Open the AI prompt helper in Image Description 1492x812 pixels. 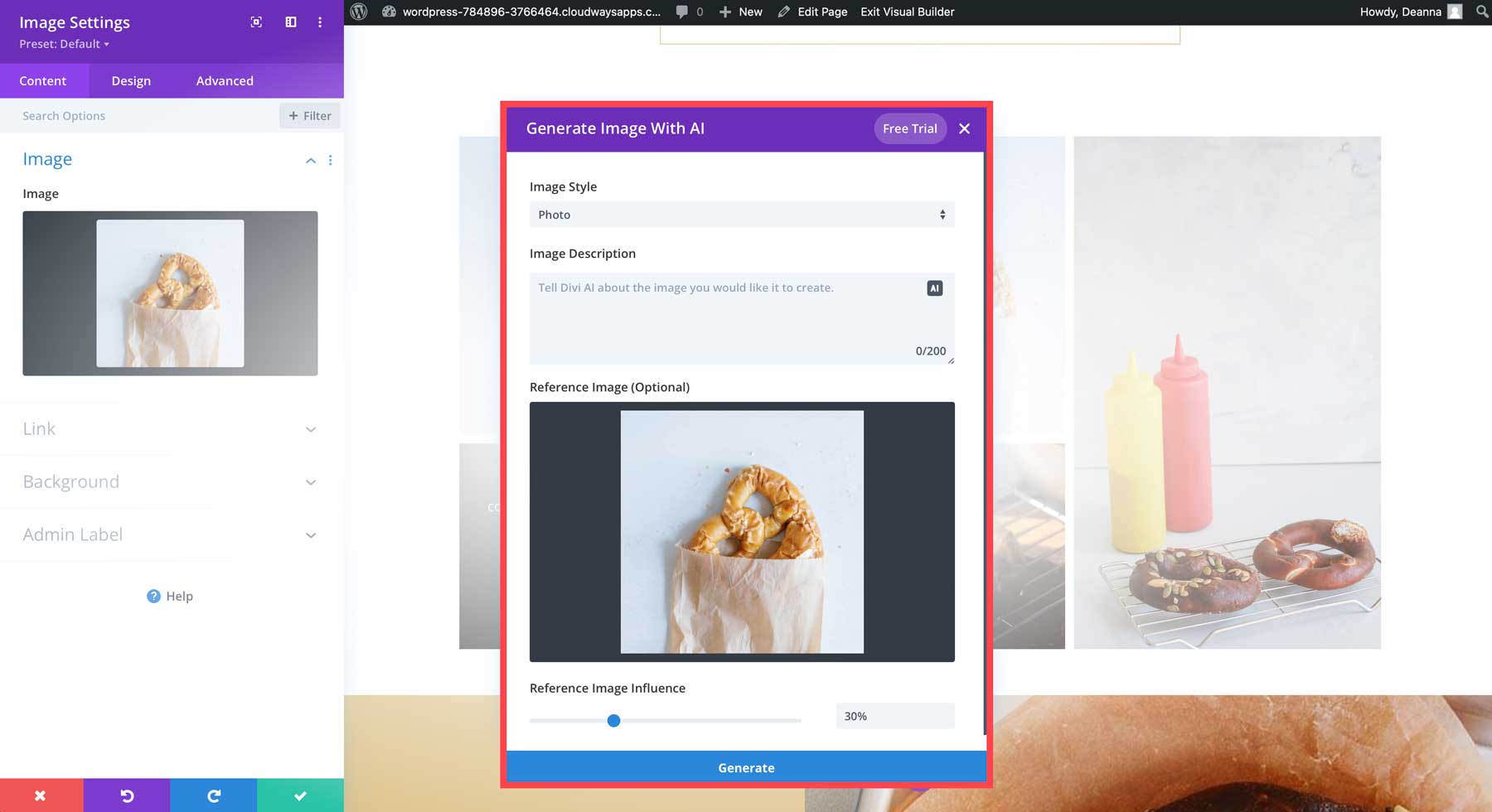pos(933,288)
